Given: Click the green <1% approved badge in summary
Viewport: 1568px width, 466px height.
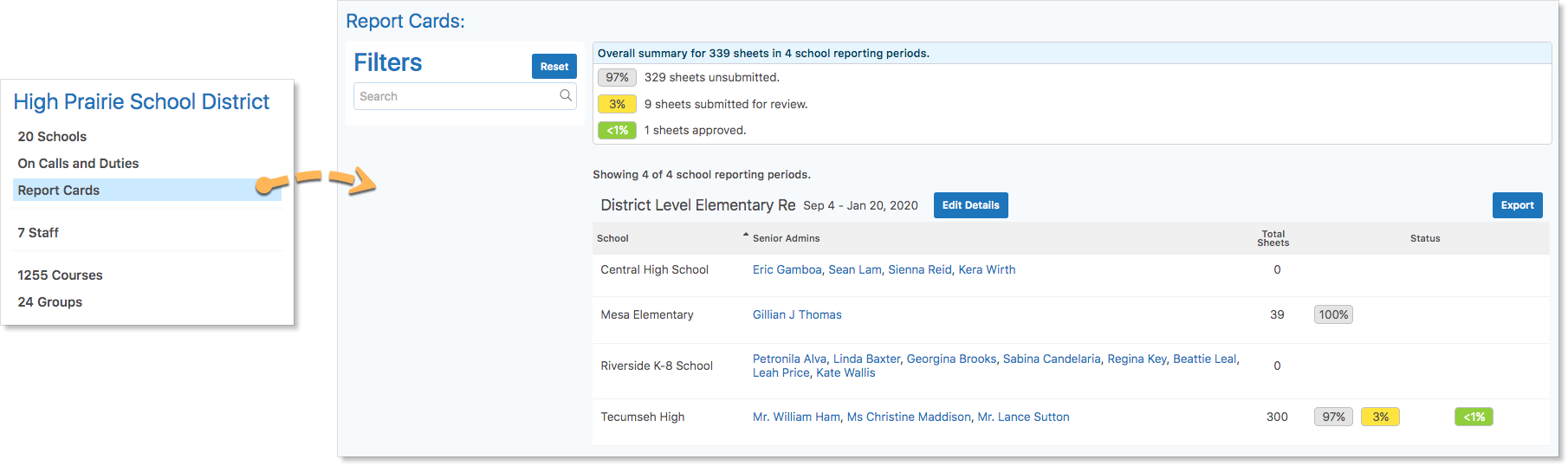Looking at the screenshot, I should click(617, 130).
